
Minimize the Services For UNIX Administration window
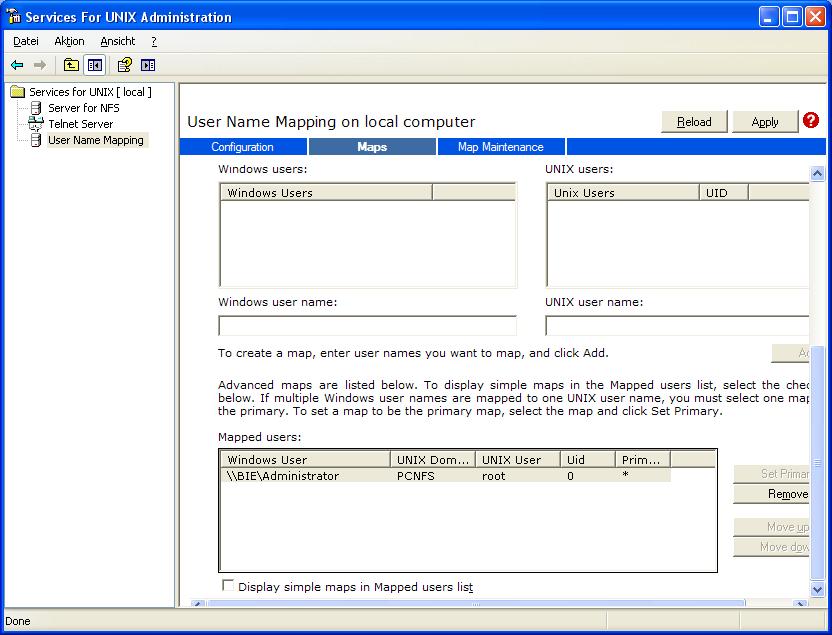point(769,16)
